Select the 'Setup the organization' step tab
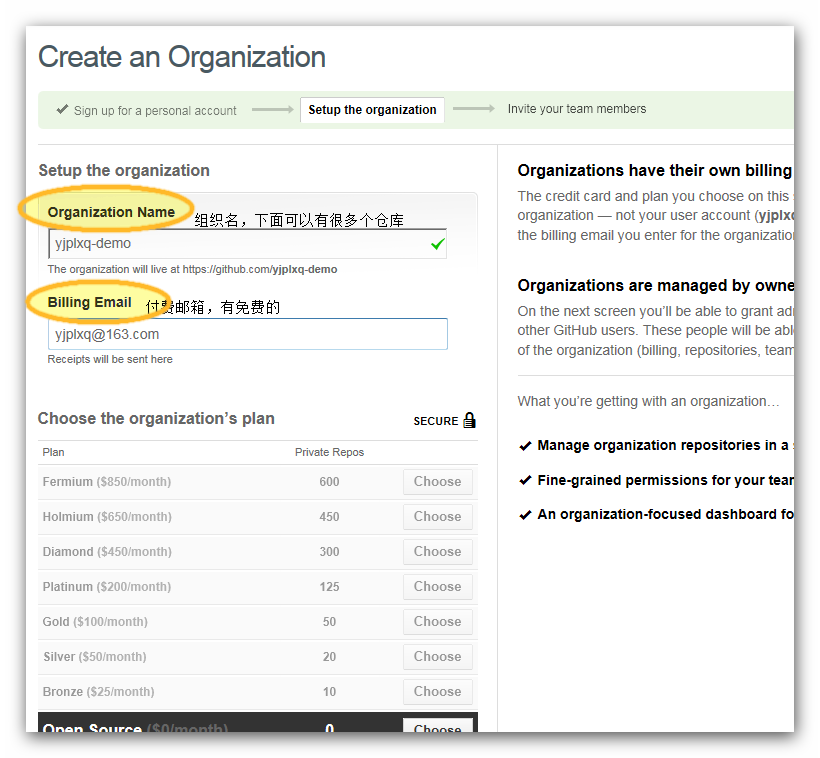Screen dimensions: 820x758 click(x=372, y=110)
